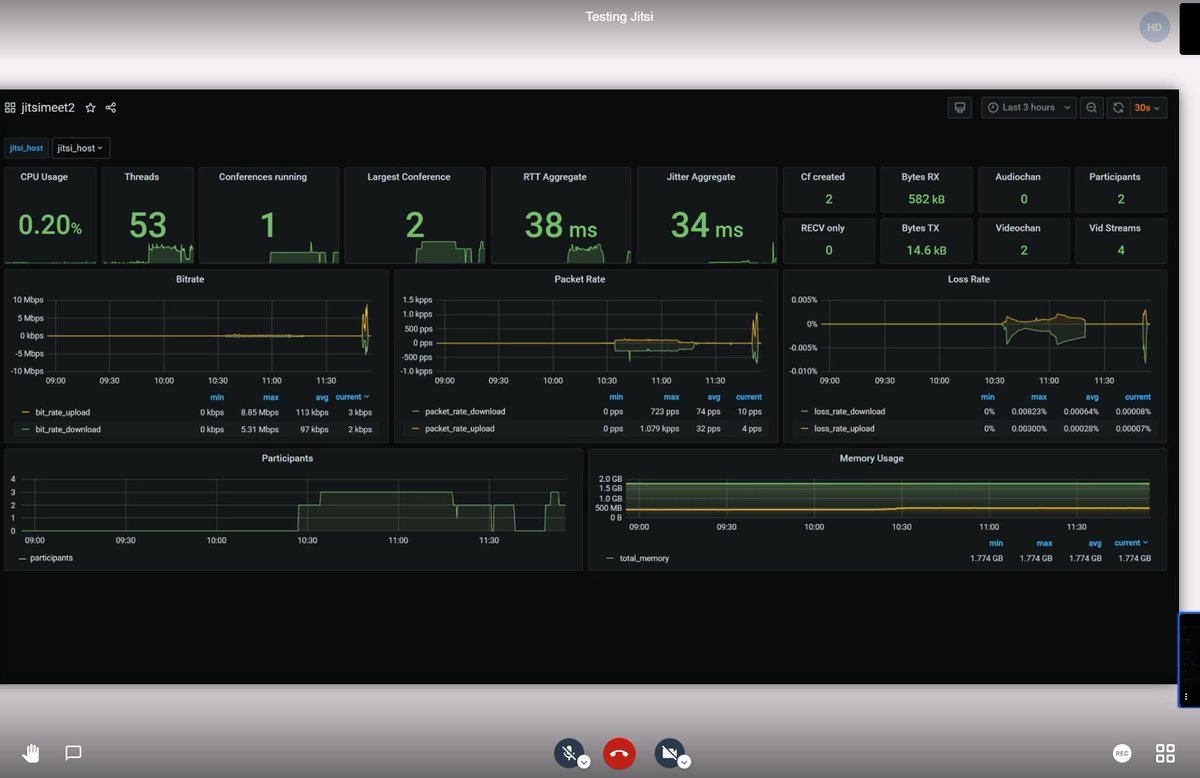Image resolution: width=1200 pixels, height=778 pixels.
Task: Open the Videochan panel title
Action: (1018, 228)
